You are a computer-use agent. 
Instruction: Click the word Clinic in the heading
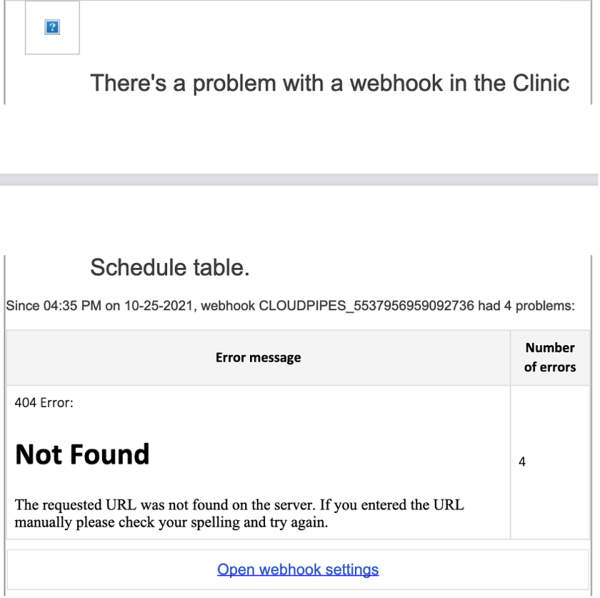(x=541, y=83)
